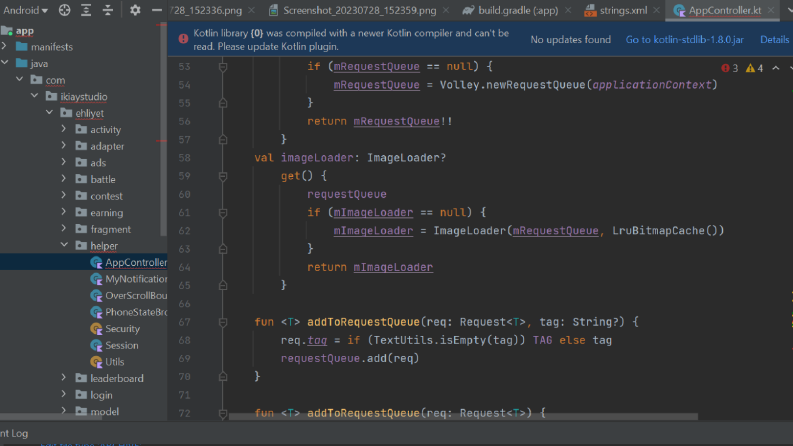The width and height of the screenshot is (793, 446).
Task: Collapse the java folder
Action: click(5, 63)
